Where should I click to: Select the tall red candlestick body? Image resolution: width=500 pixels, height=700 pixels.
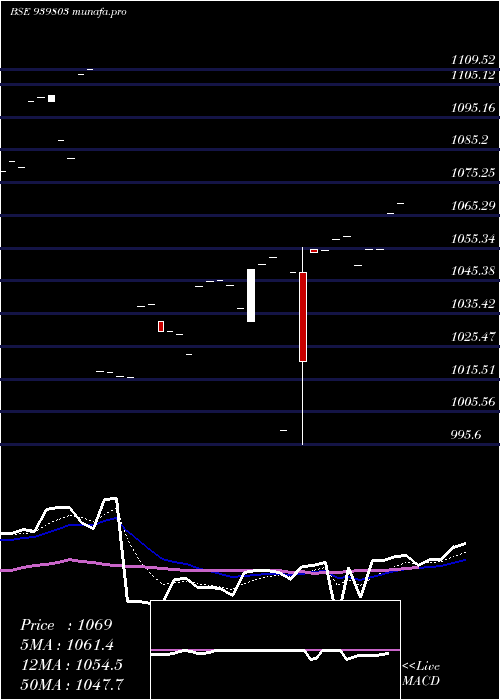(303, 317)
